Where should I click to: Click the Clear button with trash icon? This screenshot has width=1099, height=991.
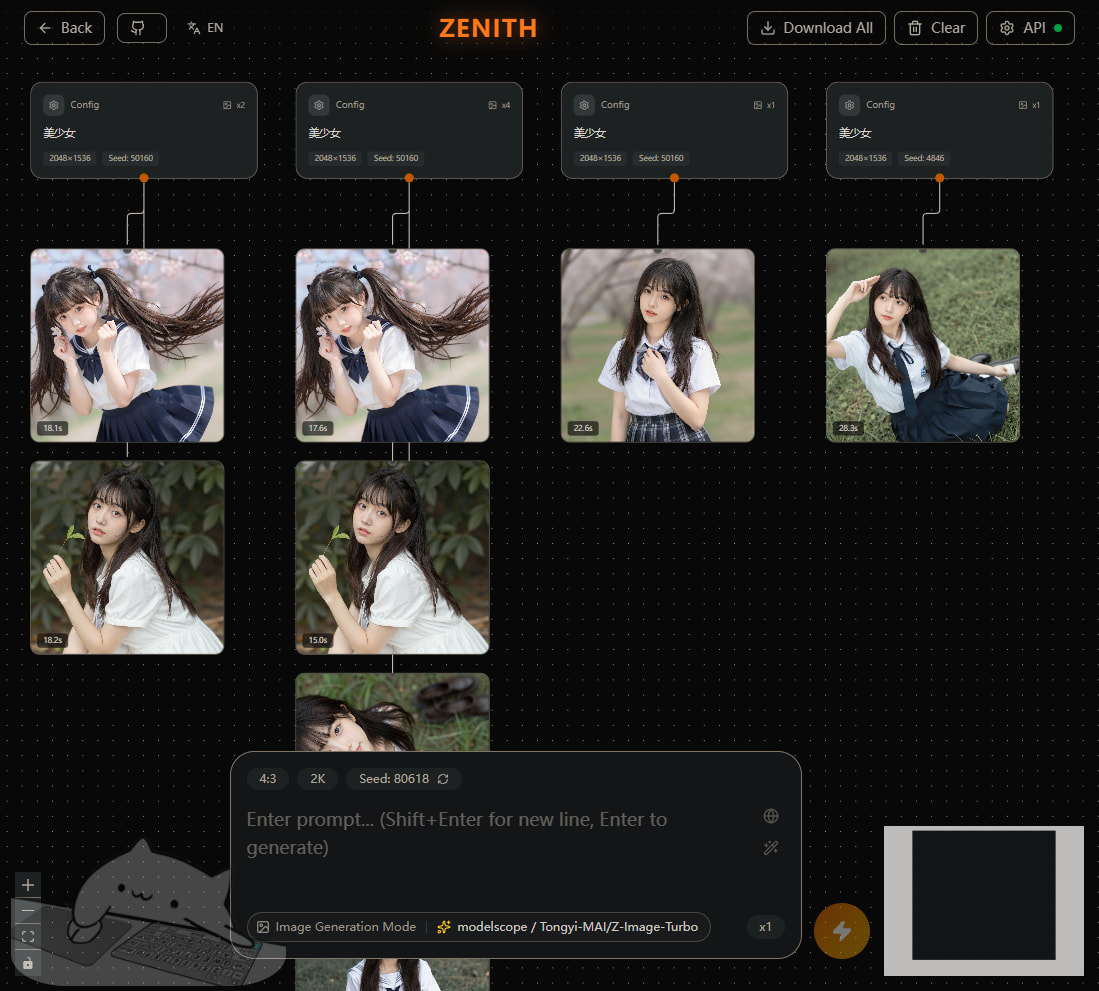click(x=936, y=28)
